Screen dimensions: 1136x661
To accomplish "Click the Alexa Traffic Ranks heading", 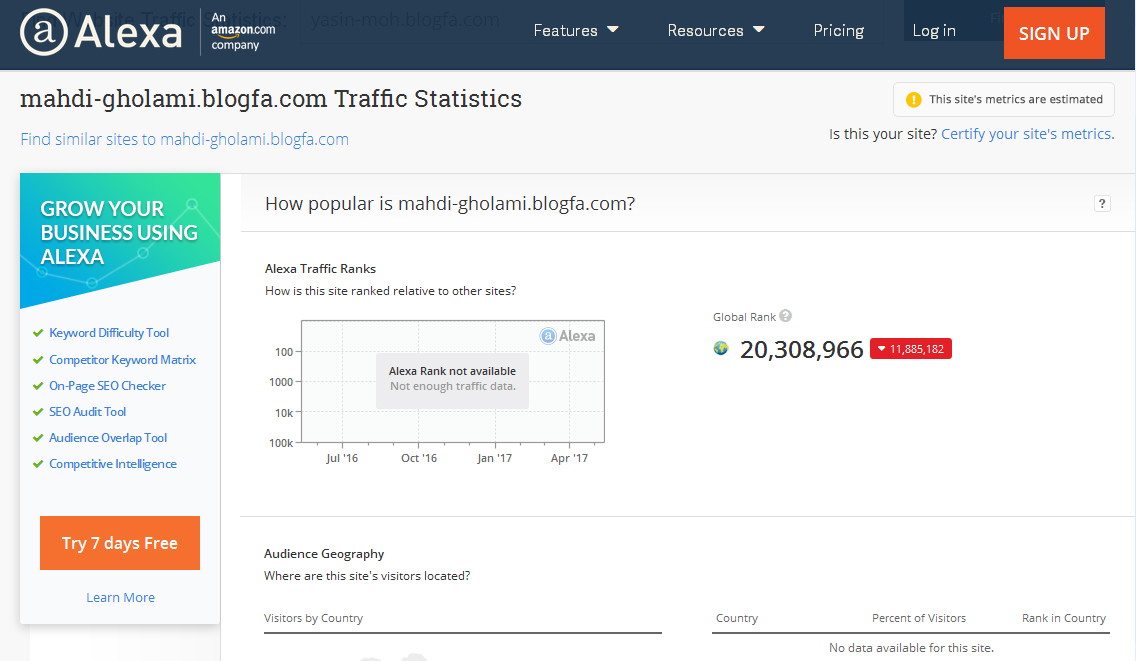I will coord(320,269).
